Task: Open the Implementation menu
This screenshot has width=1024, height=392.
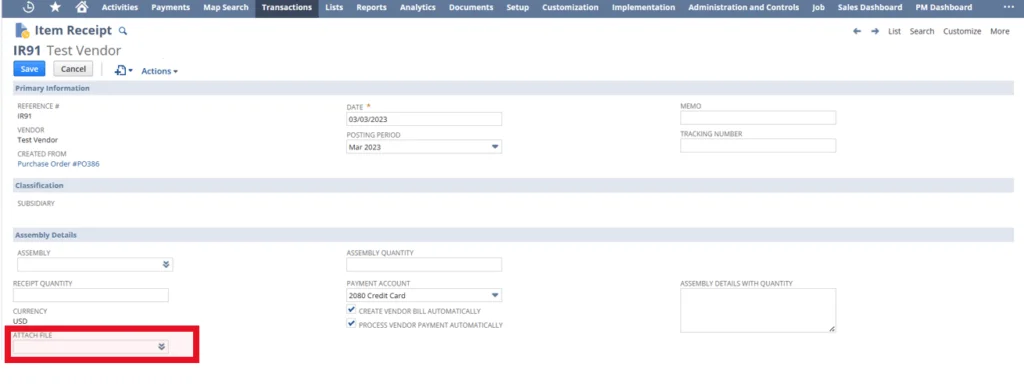Action: pyautogui.click(x=643, y=8)
